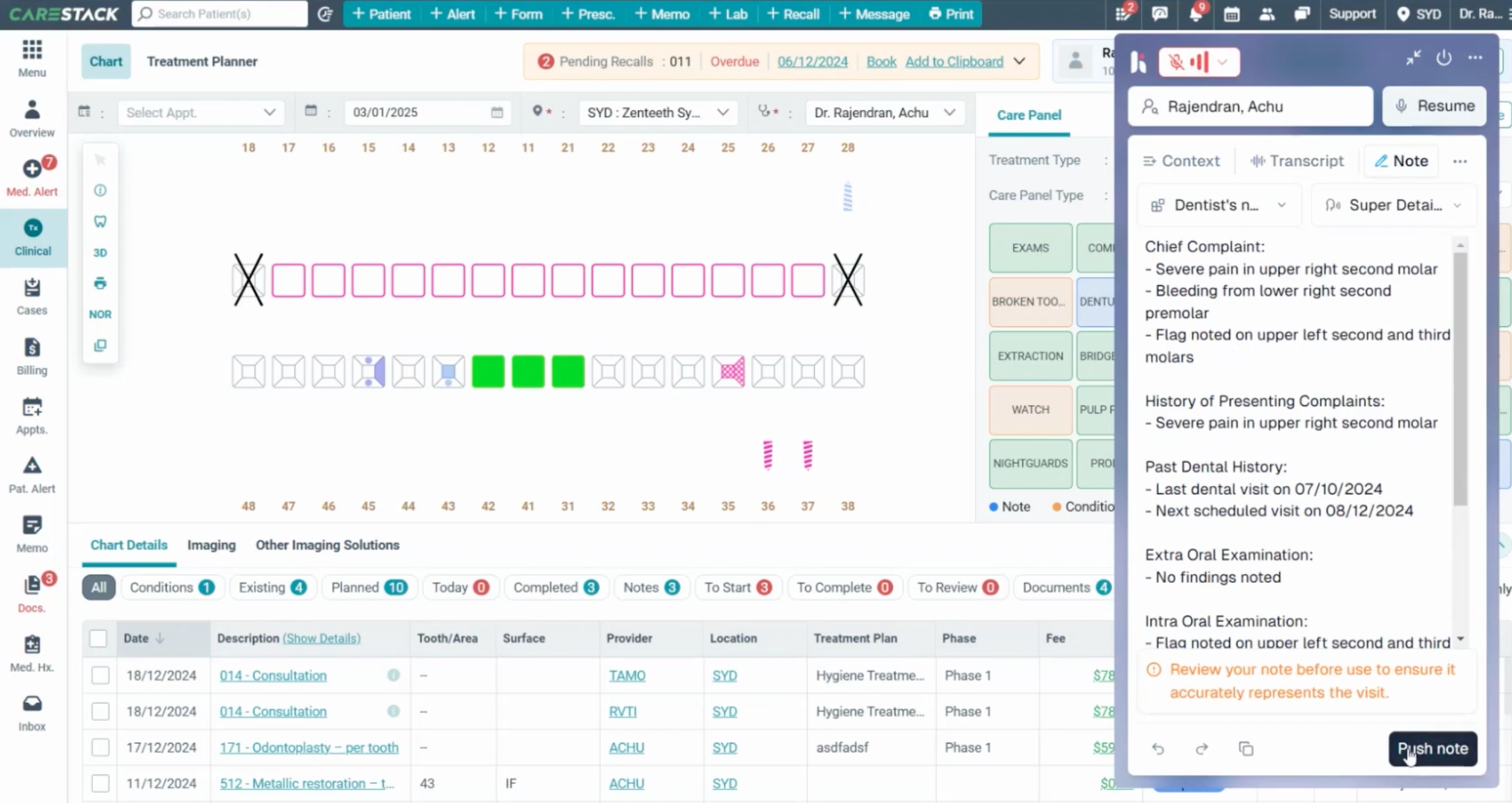Open Appts. in the sidebar

[32, 416]
